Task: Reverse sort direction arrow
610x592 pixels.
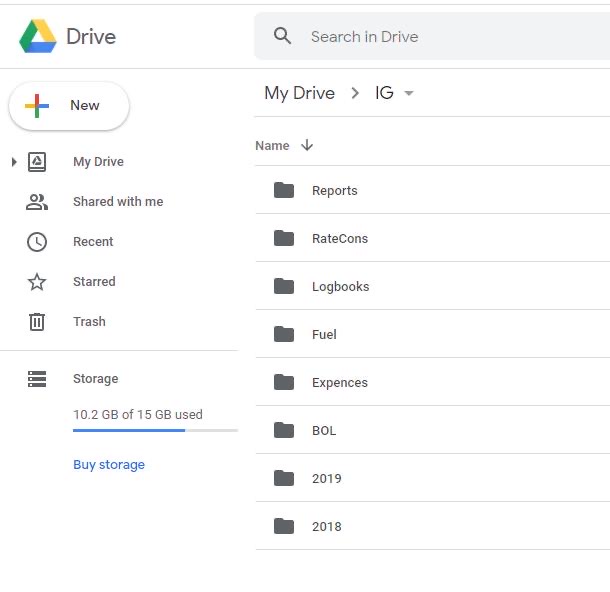Action: coord(307,145)
